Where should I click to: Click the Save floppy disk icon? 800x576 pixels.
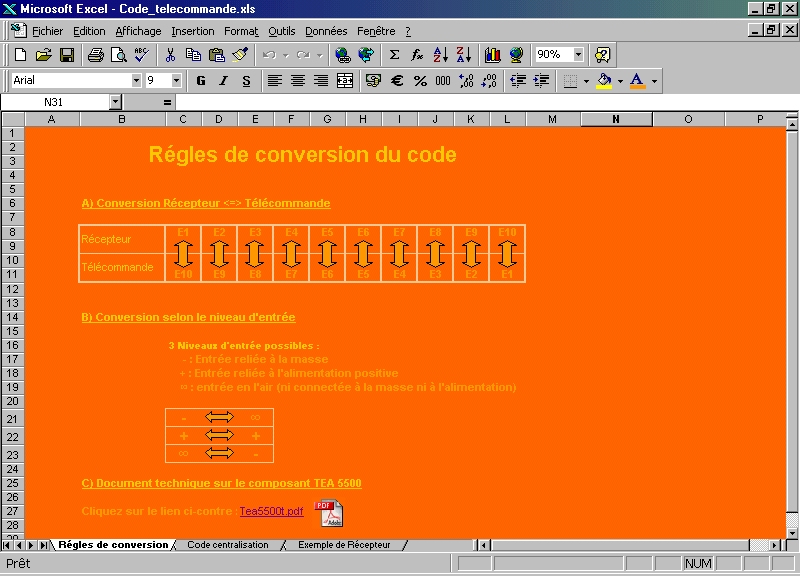coord(67,55)
